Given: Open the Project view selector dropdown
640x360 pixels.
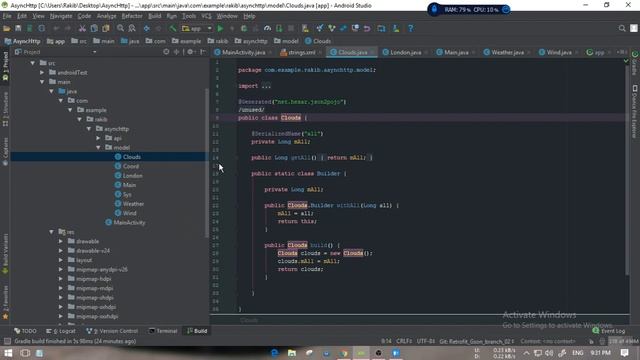Looking at the screenshot, I should [x=56, y=52].
